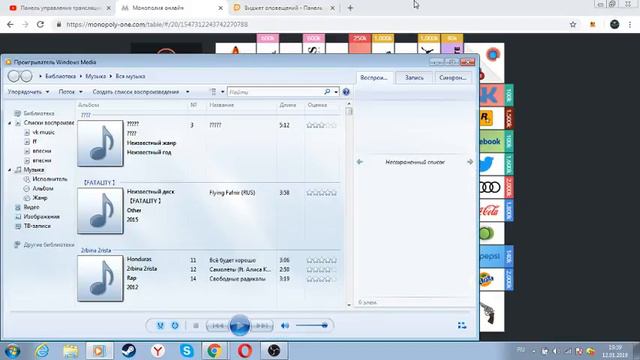The image size is (640, 360).
Task: Sort by the Название column header
Action: click(222, 105)
